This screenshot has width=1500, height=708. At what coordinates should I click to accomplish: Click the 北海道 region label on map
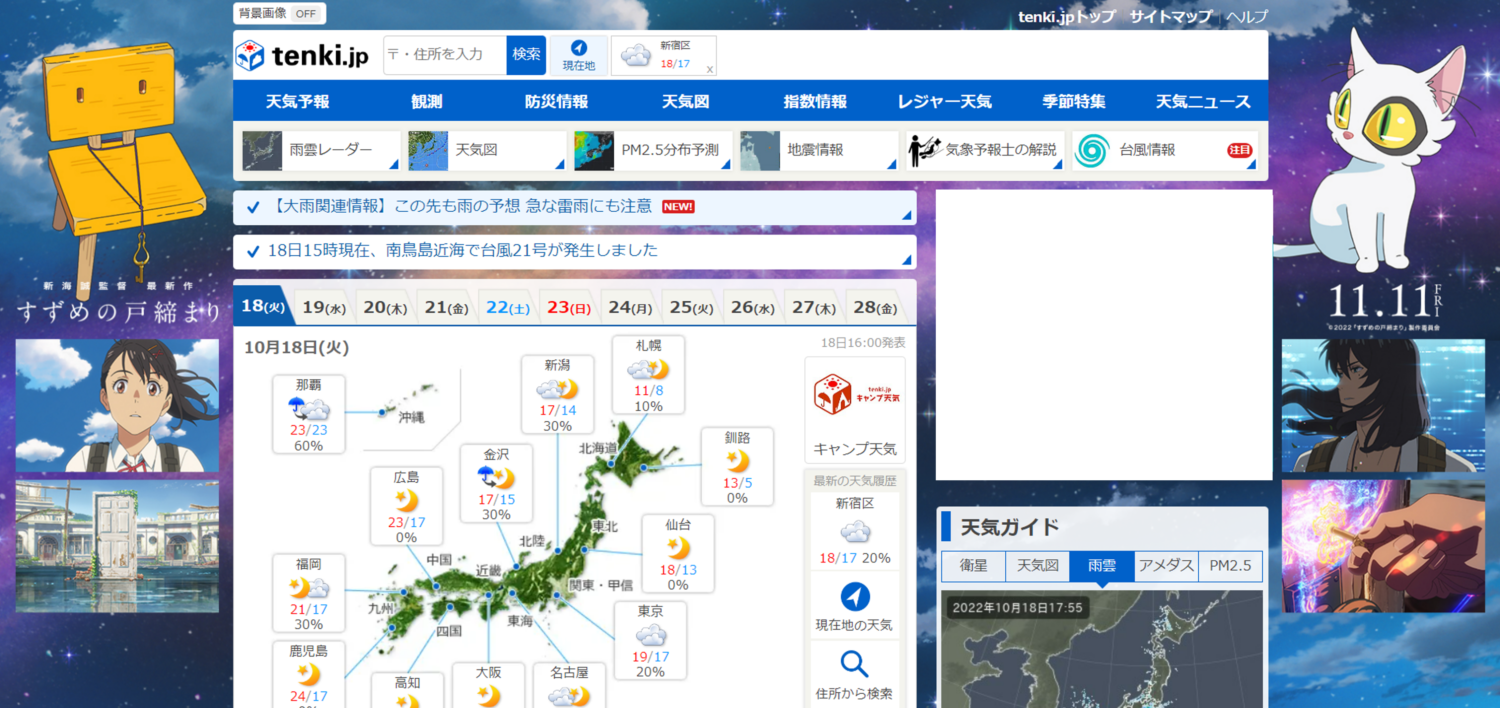point(598,448)
